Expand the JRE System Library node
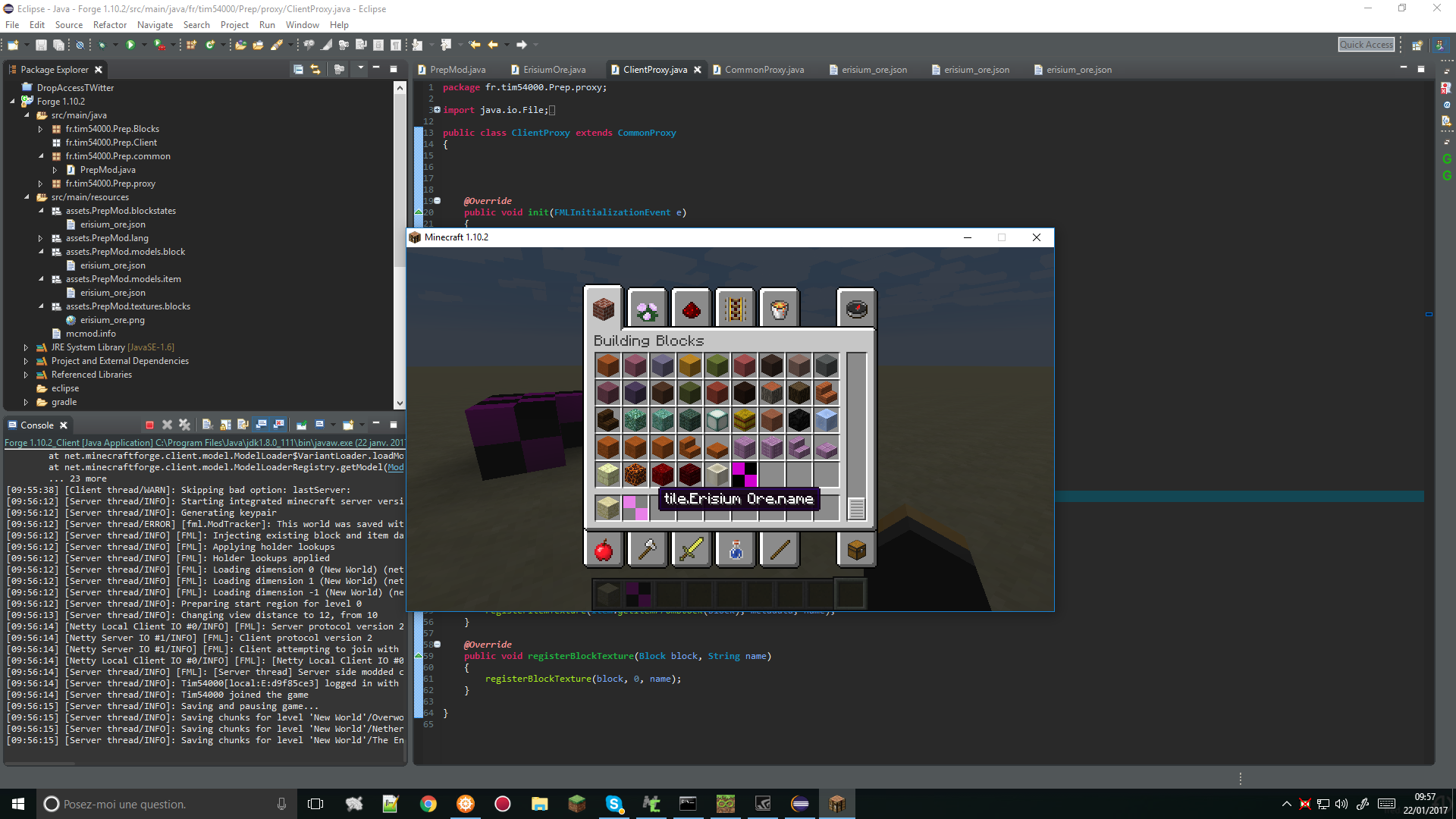Screen dimensions: 1456x819 click(26, 347)
